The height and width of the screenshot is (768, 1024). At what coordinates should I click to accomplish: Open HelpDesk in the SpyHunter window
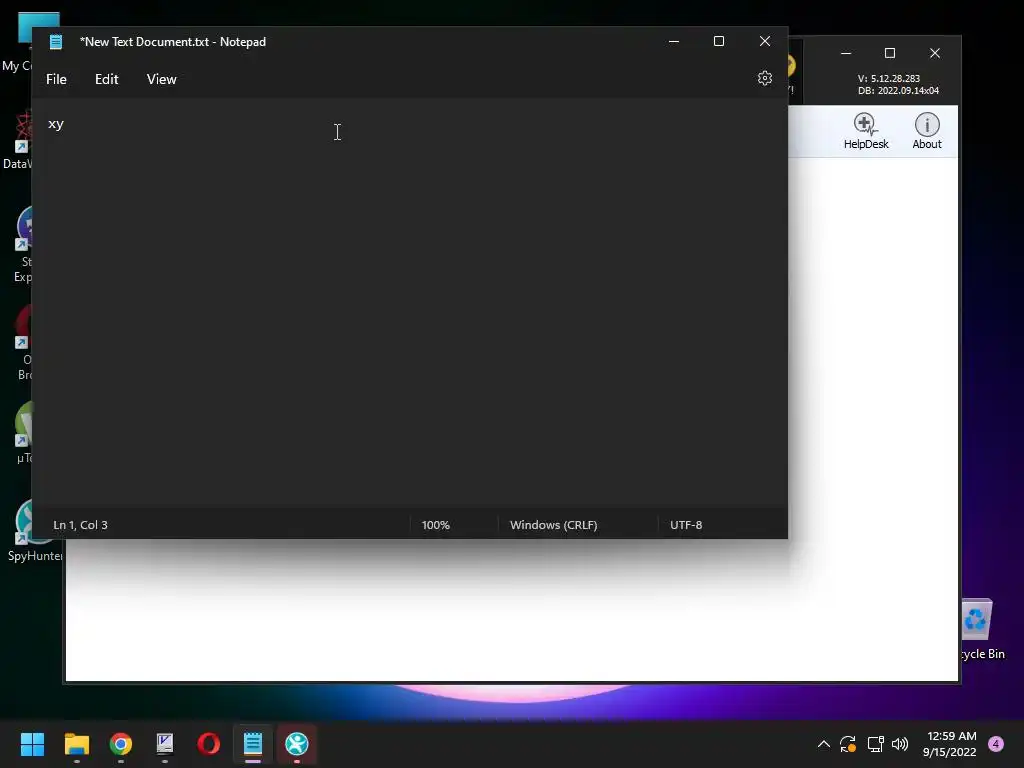coord(866,131)
